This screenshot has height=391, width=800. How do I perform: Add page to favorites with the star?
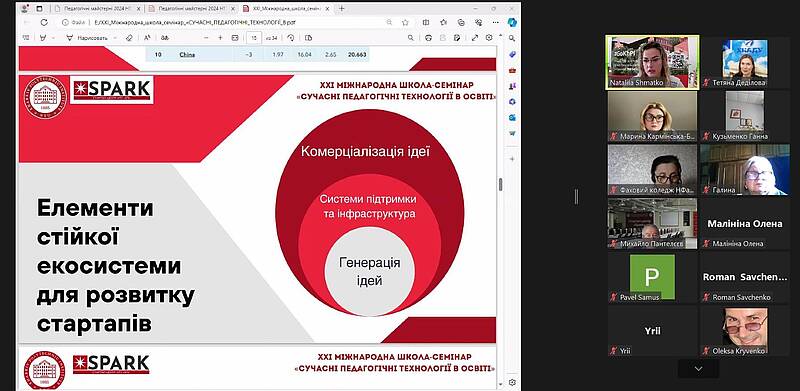pos(405,22)
